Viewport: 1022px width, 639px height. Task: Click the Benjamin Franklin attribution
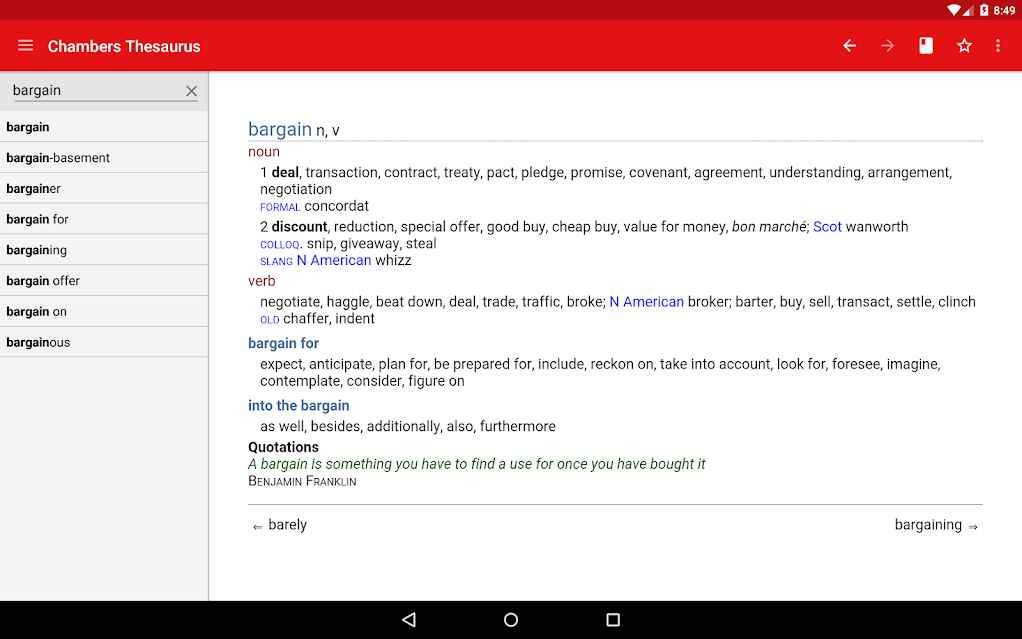tap(302, 481)
